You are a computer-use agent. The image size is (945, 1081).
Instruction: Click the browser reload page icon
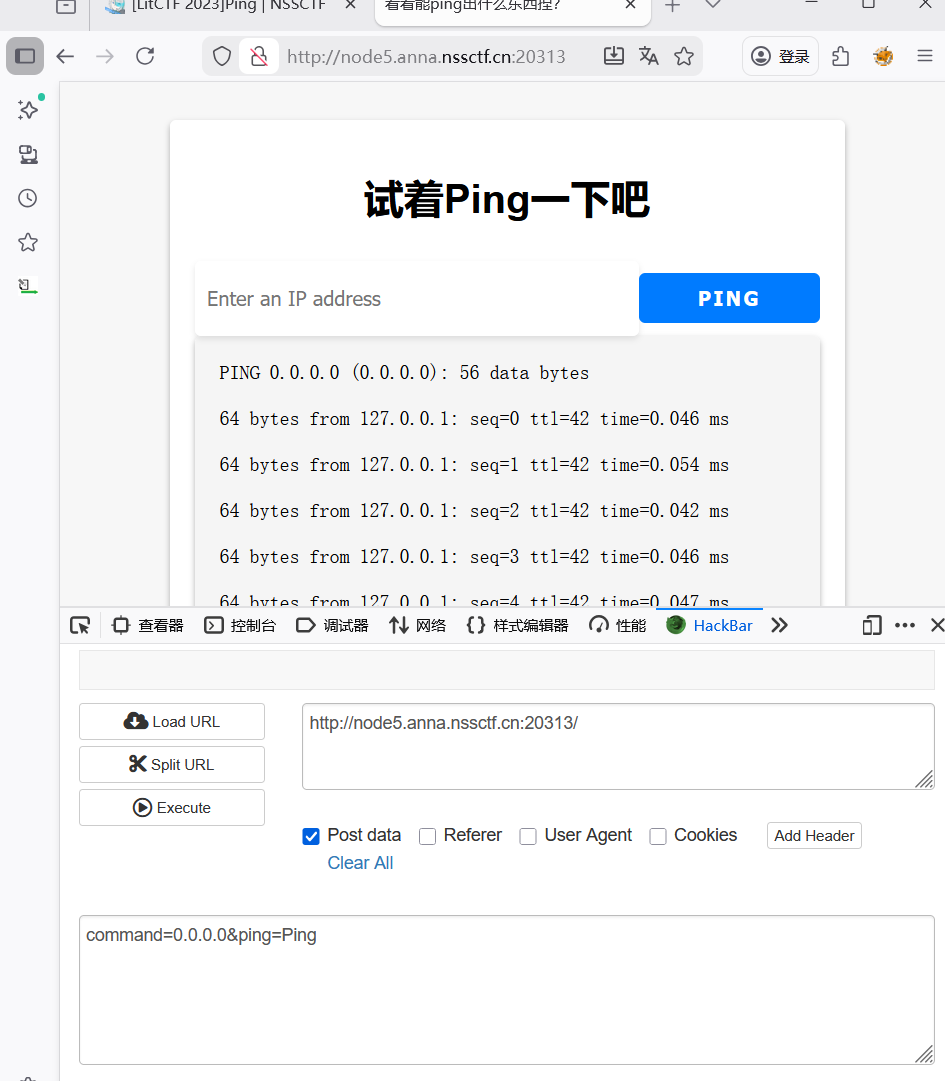tap(145, 56)
